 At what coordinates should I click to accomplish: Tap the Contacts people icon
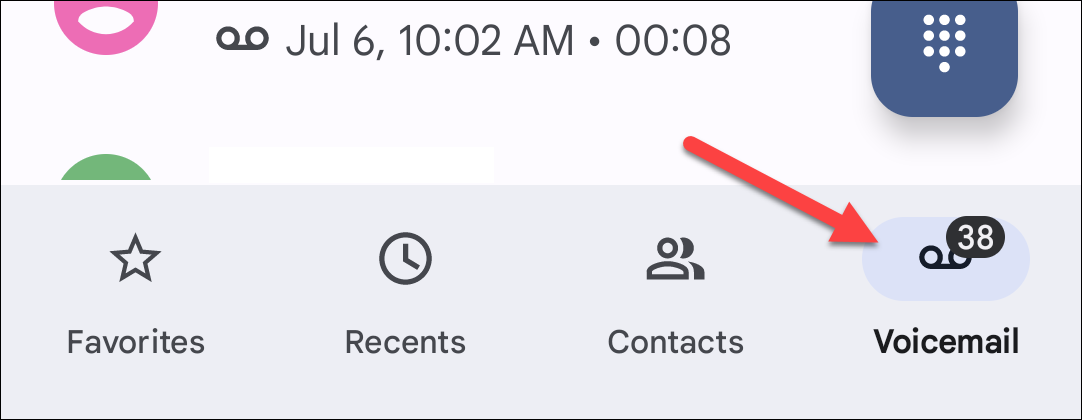click(x=675, y=259)
